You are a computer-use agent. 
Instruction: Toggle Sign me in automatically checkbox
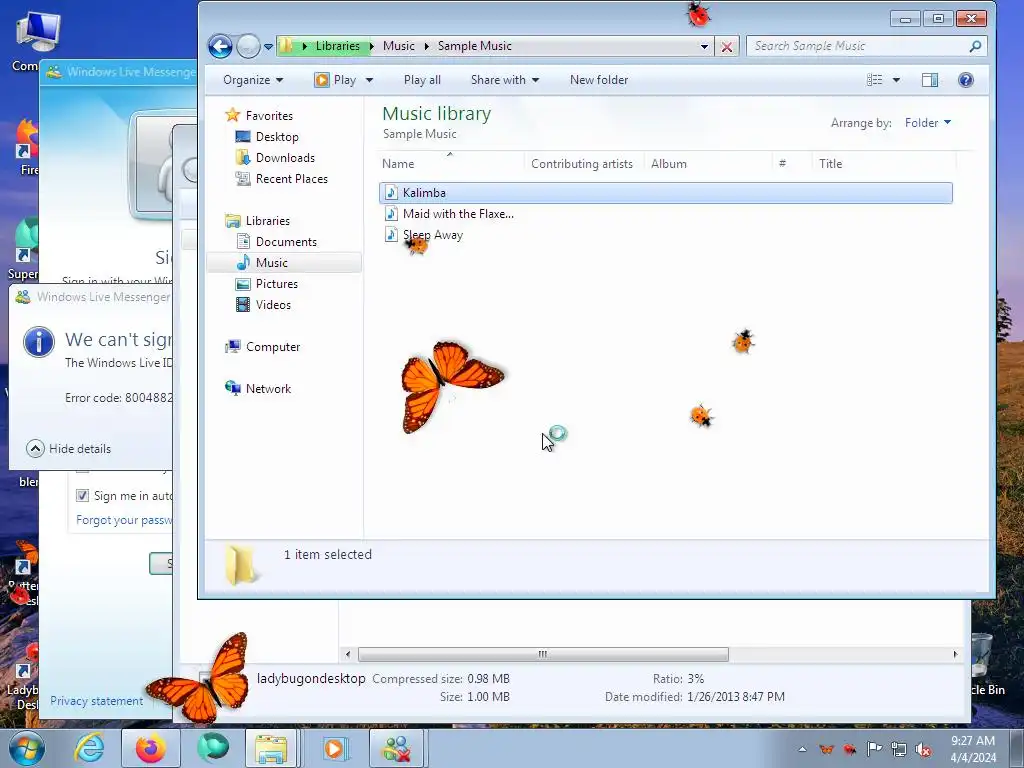(82, 496)
